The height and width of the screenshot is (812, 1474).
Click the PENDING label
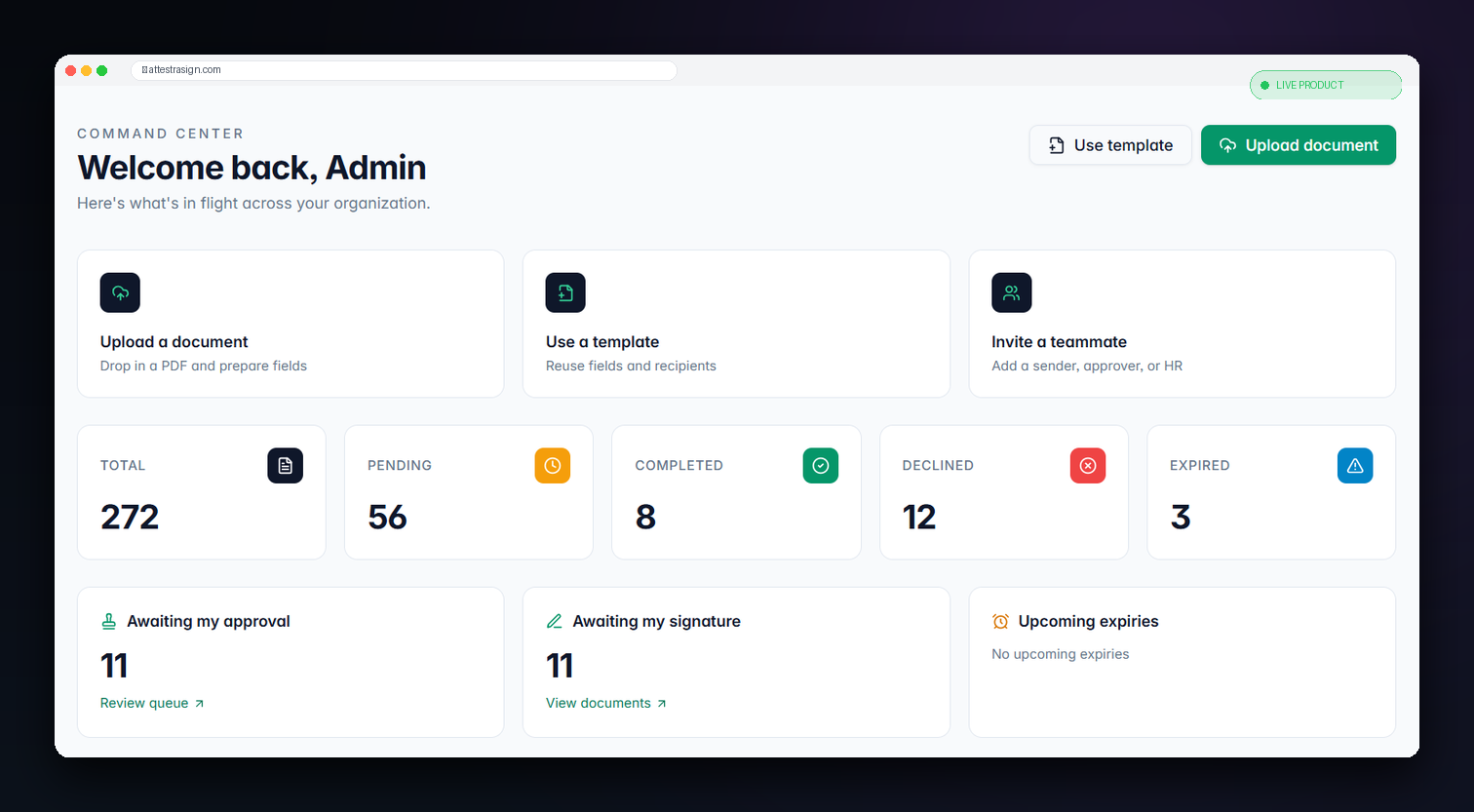(x=400, y=466)
